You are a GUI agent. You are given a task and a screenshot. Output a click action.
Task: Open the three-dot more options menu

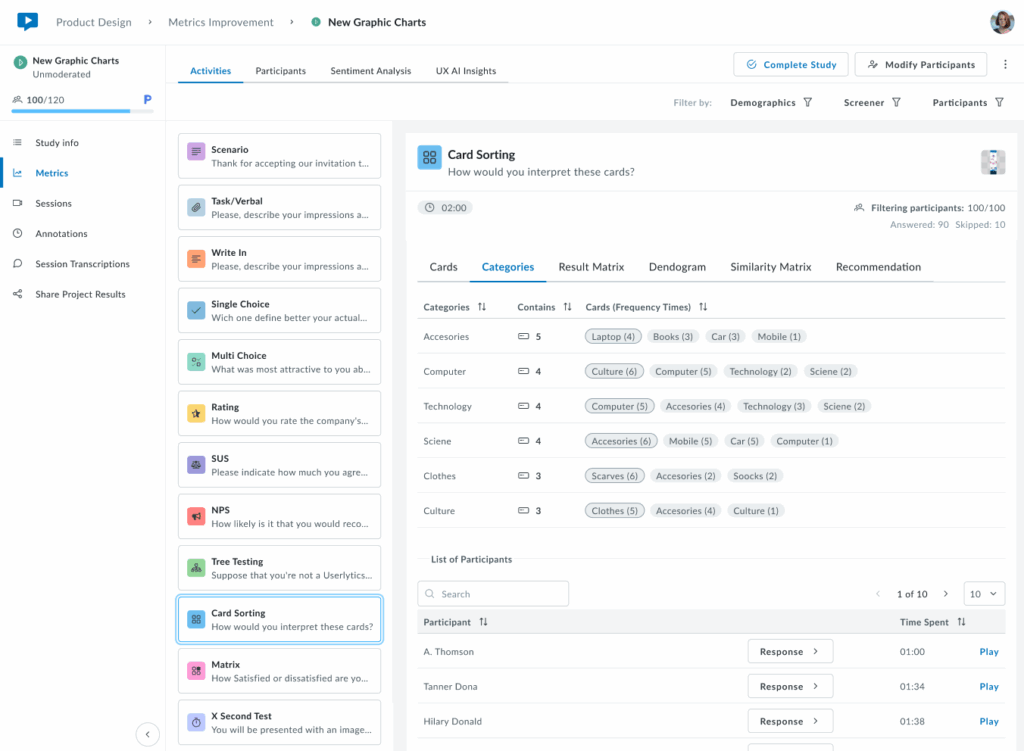click(1005, 65)
